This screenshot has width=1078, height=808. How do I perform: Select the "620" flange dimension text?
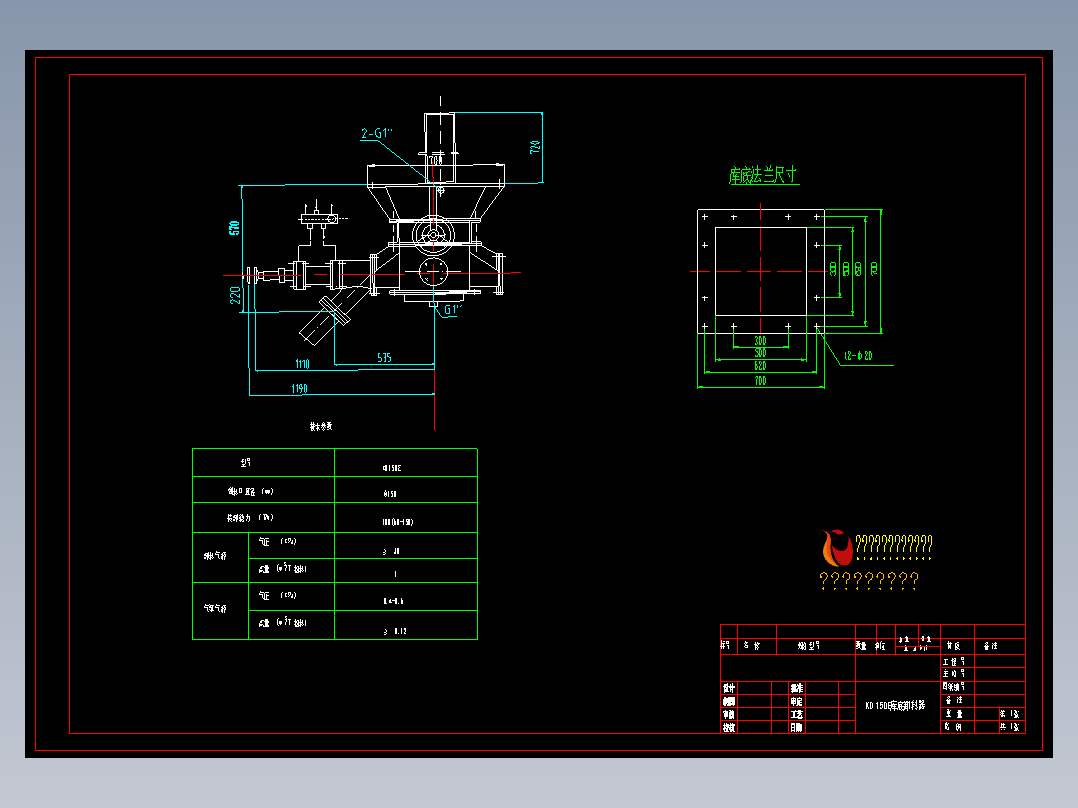pos(760,366)
